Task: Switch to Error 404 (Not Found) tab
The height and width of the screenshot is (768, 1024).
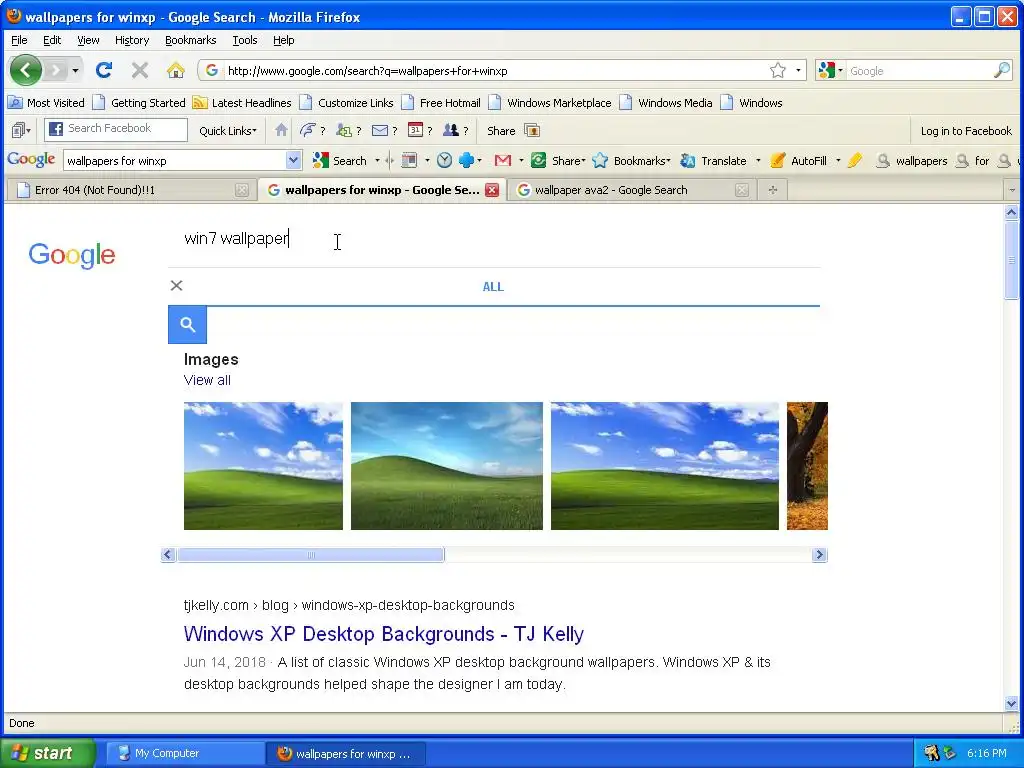Action: pos(131,190)
